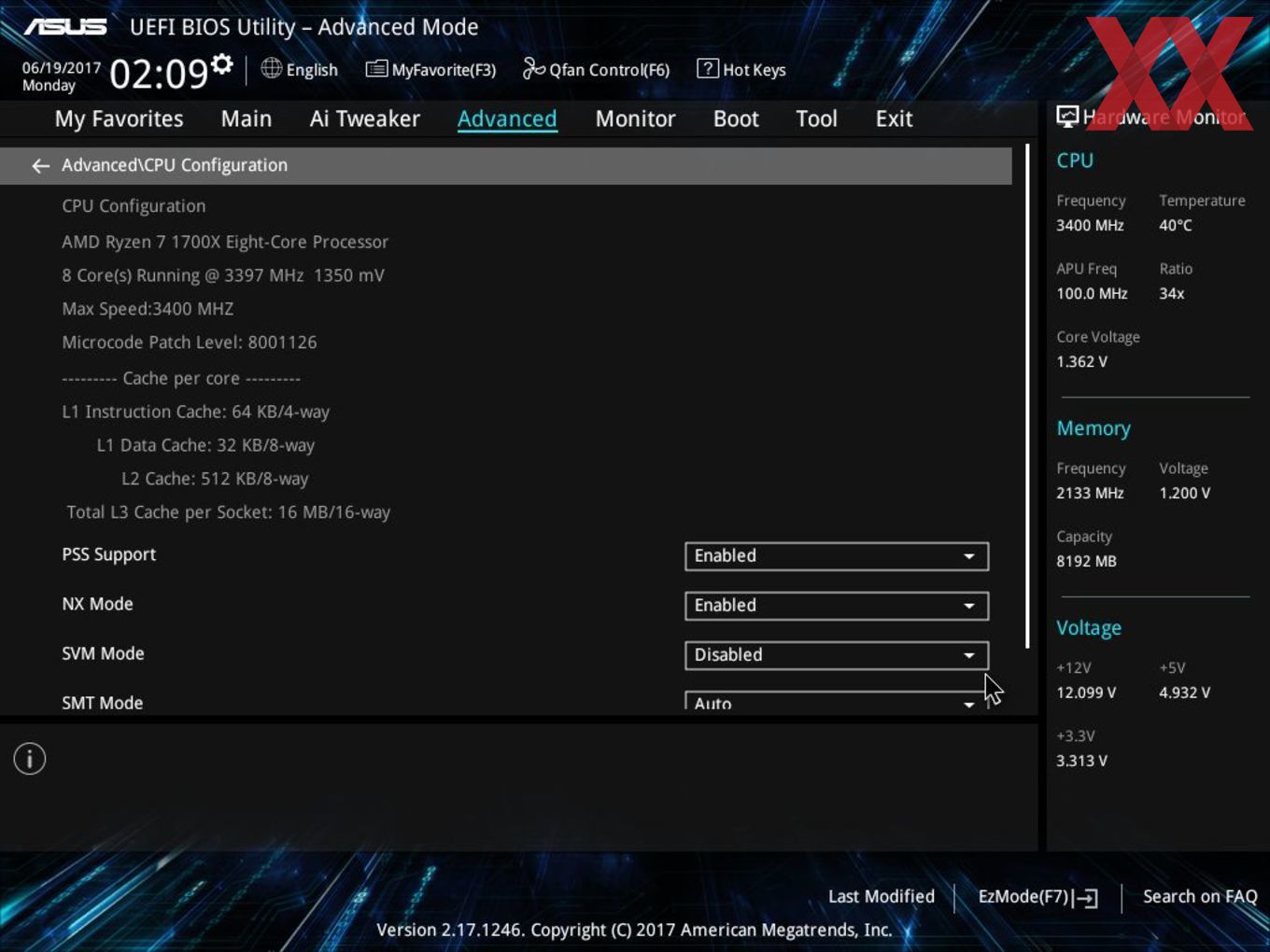Open the My Favorites tab

pos(119,119)
